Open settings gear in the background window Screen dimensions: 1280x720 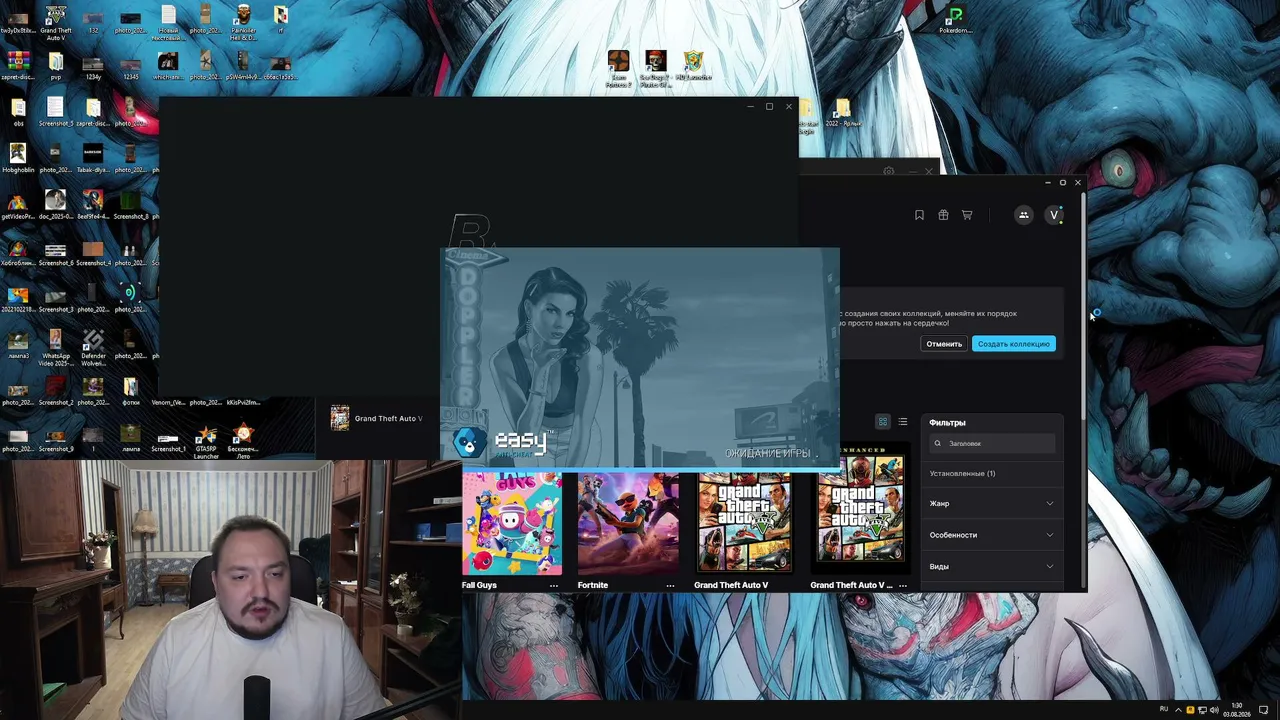pyautogui.click(x=888, y=172)
